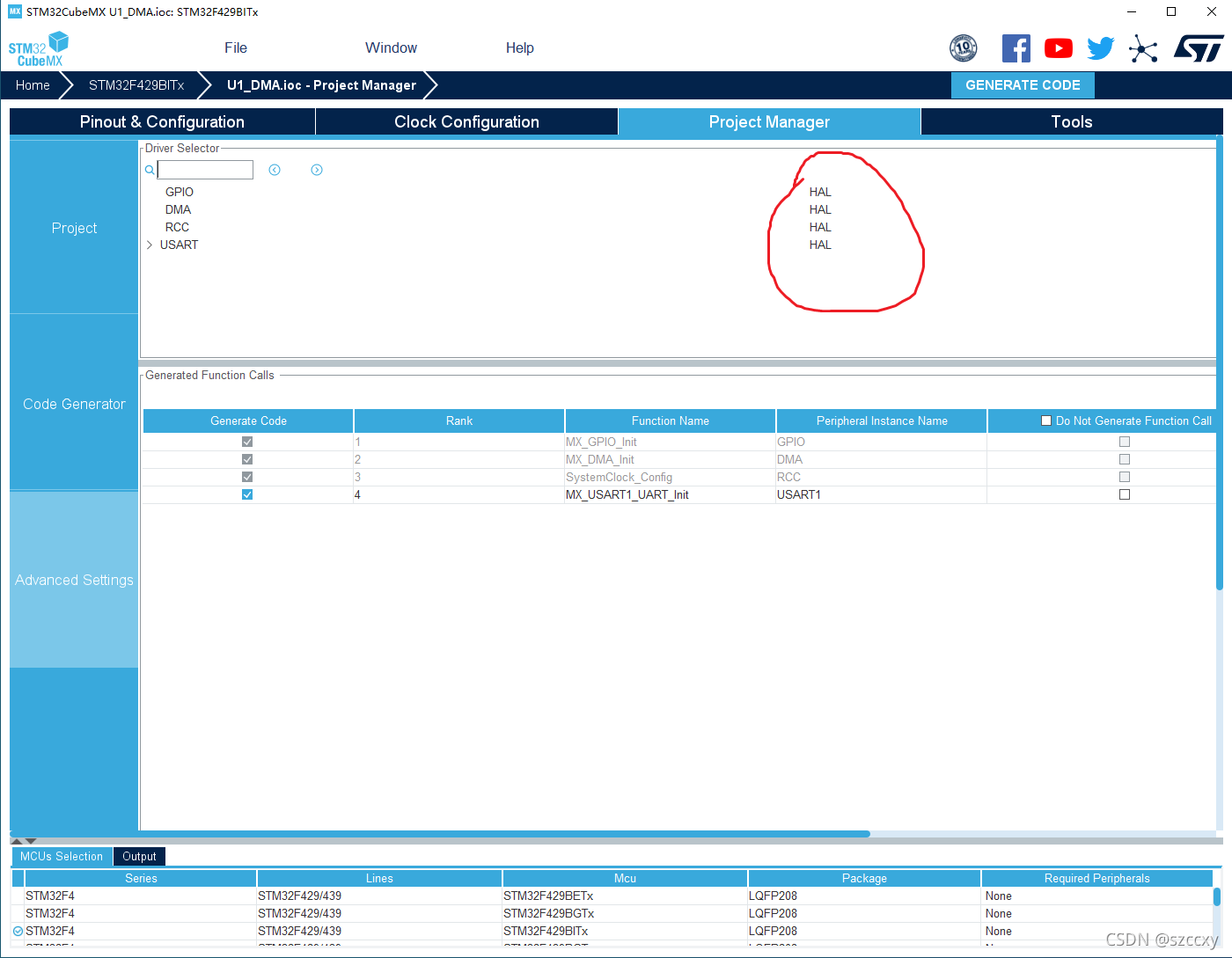Click the STM32F429BITx breadcrumb
The image size is (1232, 958).
pyautogui.click(x=136, y=85)
